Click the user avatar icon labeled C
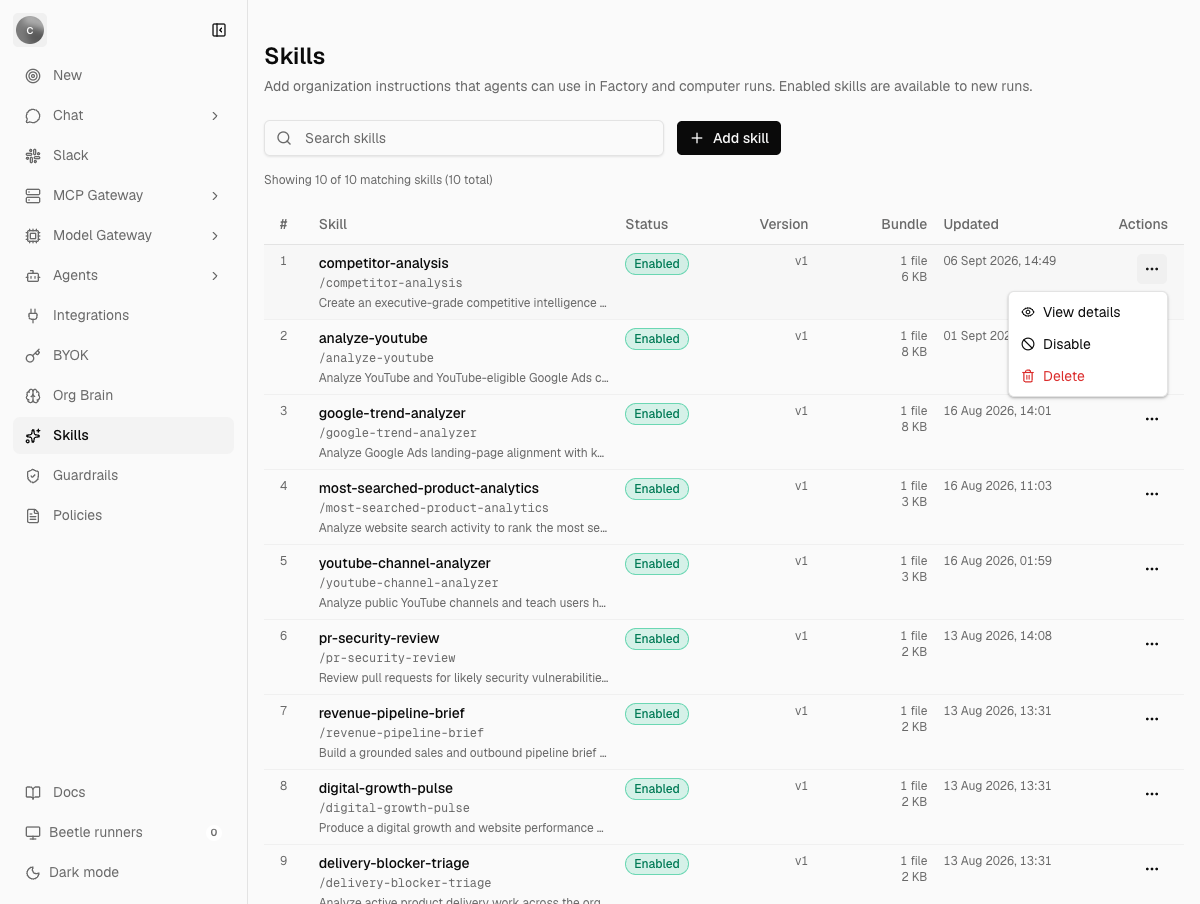The image size is (1200, 904). (x=30, y=30)
